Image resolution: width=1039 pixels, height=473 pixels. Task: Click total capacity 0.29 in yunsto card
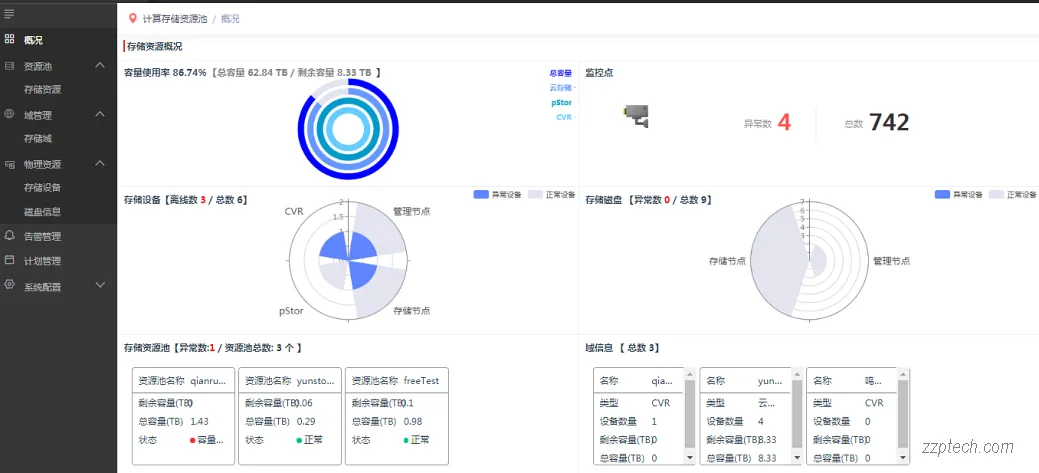[x=306, y=421]
